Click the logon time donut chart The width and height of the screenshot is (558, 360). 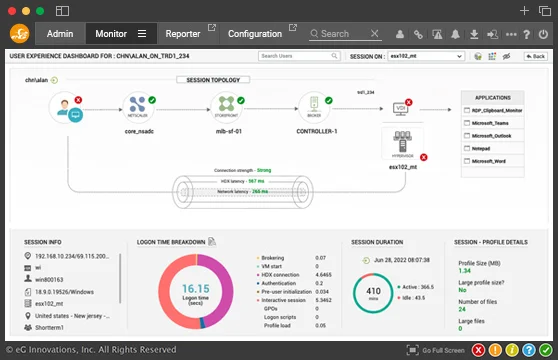[x=196, y=291]
